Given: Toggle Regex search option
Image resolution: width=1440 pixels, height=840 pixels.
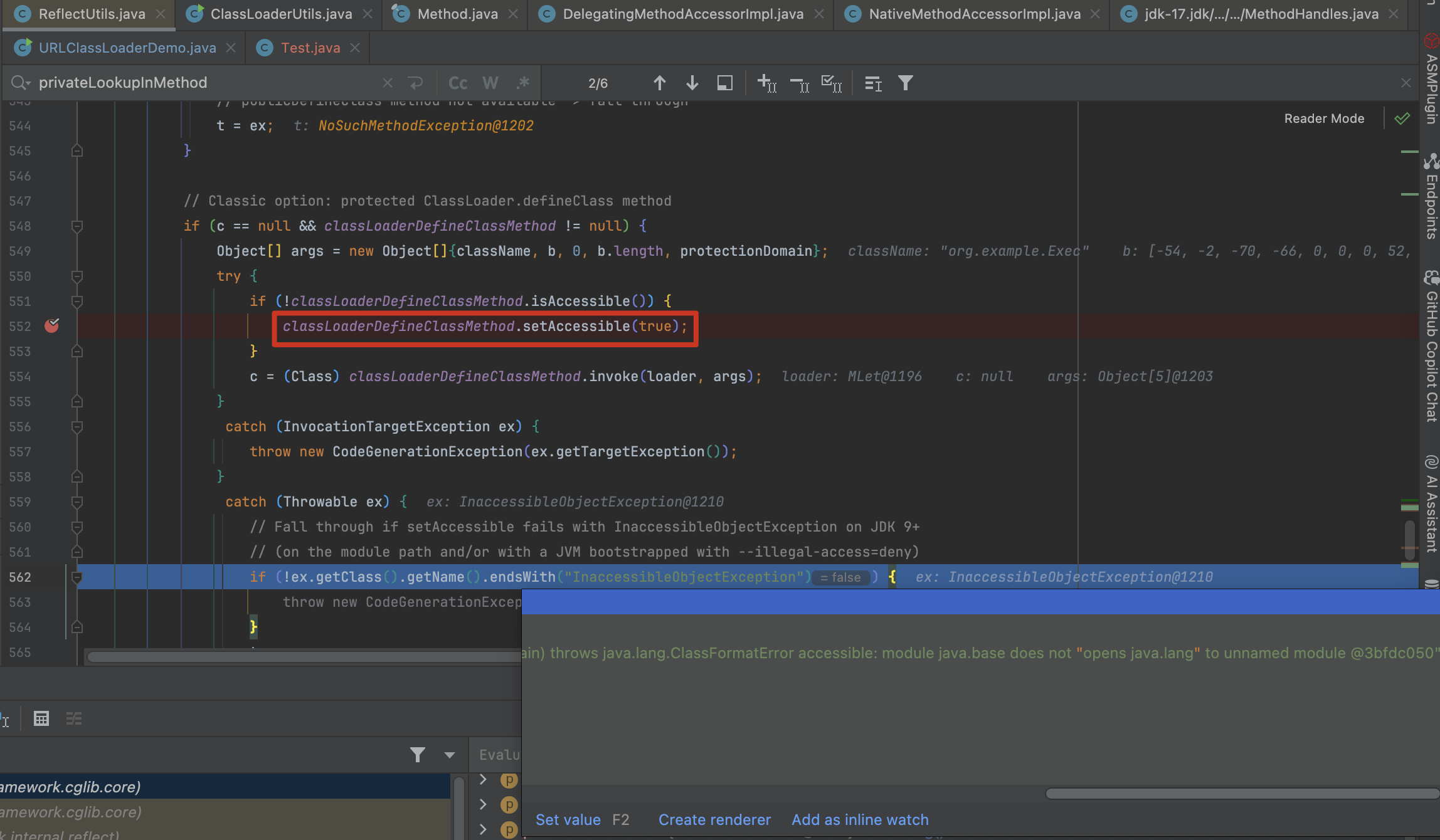Looking at the screenshot, I should point(523,83).
